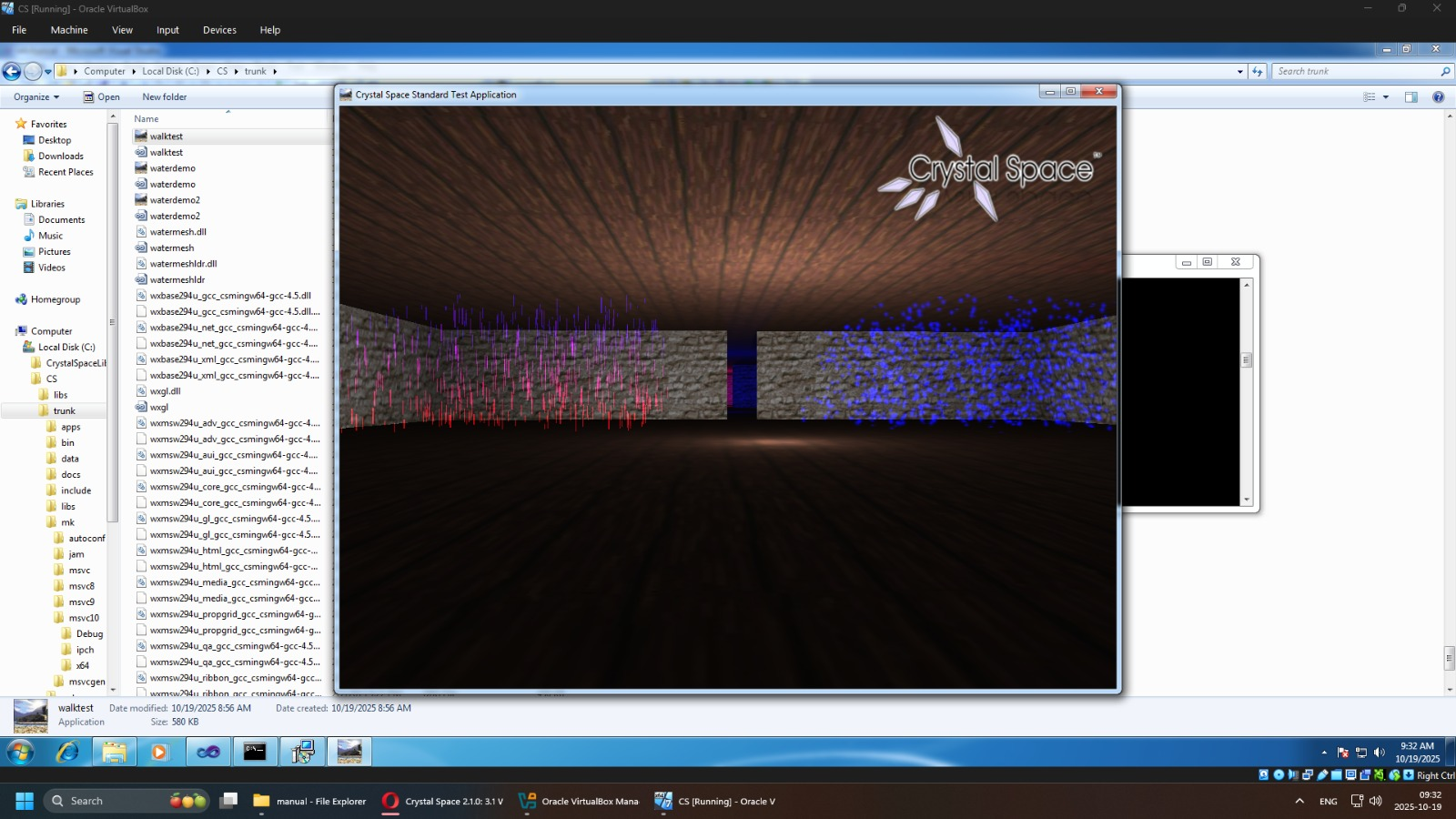Click the refresh icon beside the address bar
Screen dimensions: 1456x819
click(1258, 71)
